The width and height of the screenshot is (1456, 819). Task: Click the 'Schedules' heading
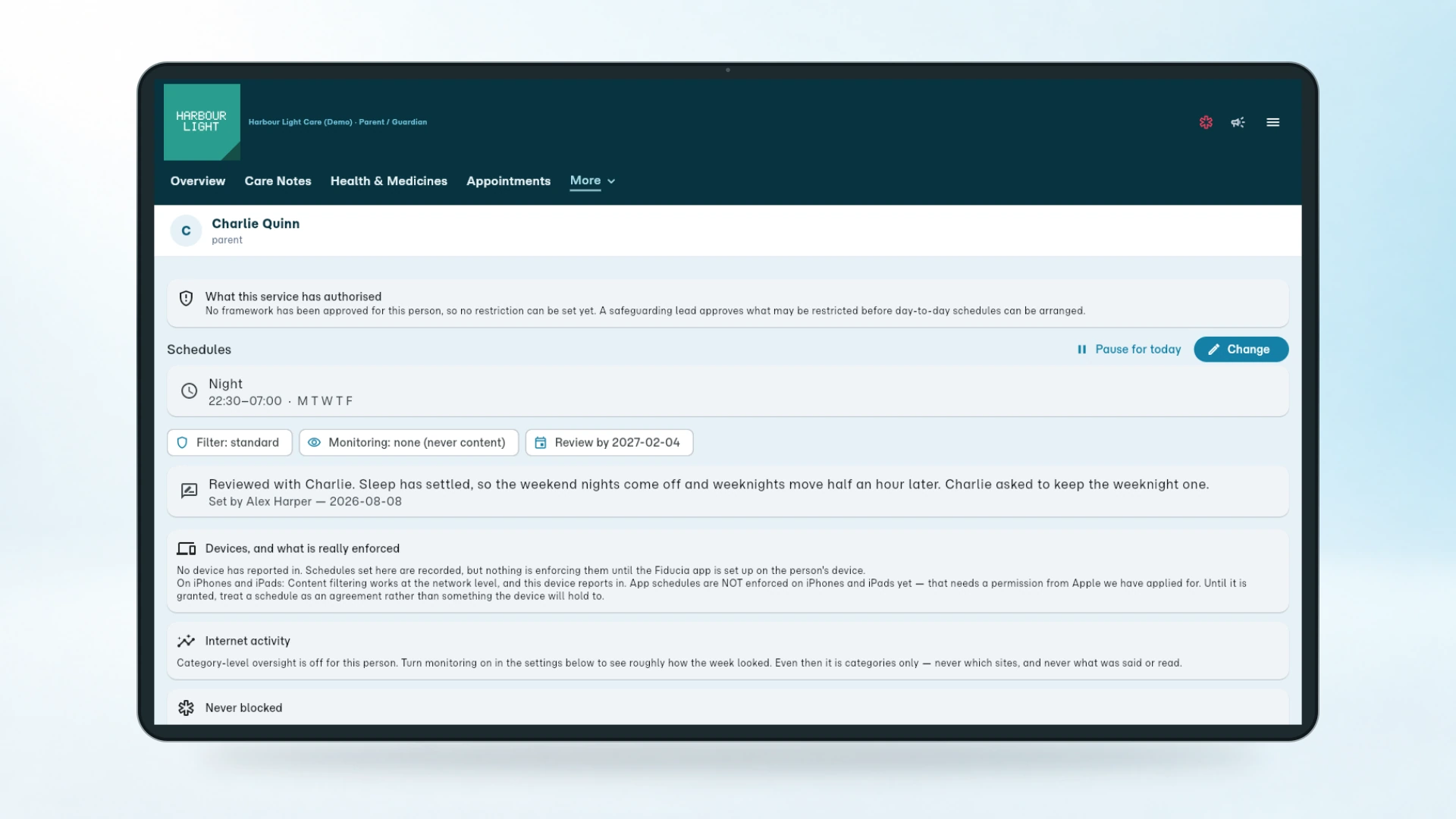(199, 350)
